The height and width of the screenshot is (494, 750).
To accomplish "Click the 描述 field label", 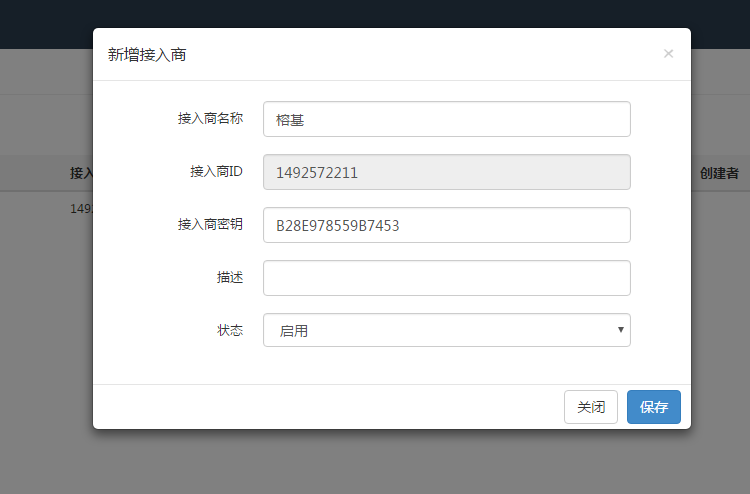I will [x=229, y=277].
